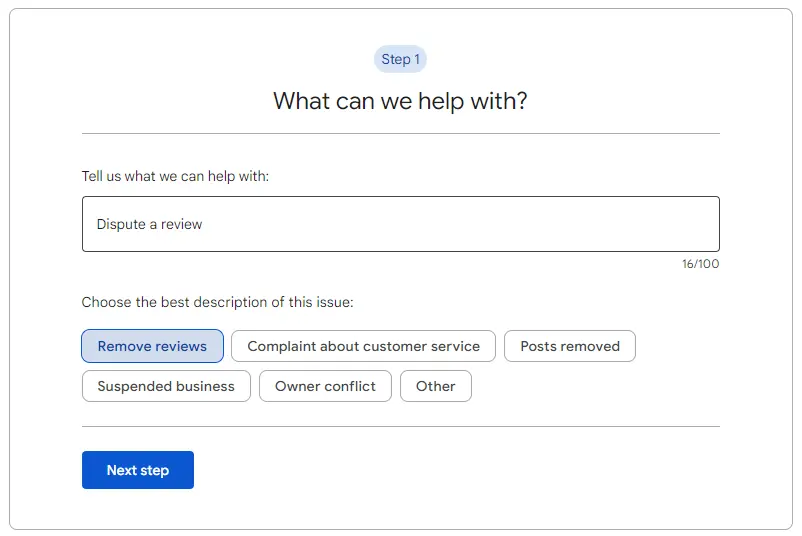Click the word 'Complaint' on the customer service chip
The width and height of the screenshot is (802, 536).
coord(283,346)
